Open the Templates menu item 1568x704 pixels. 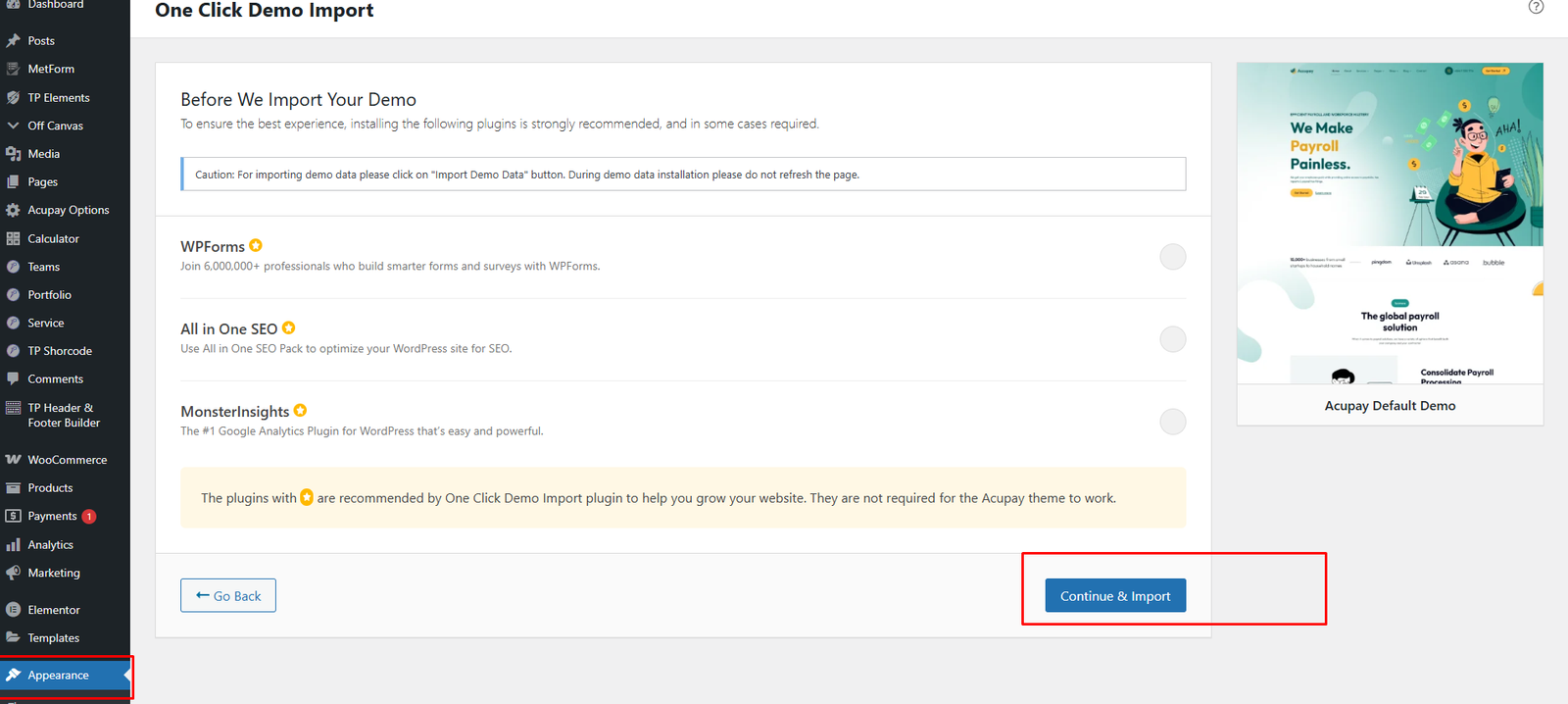(53, 638)
